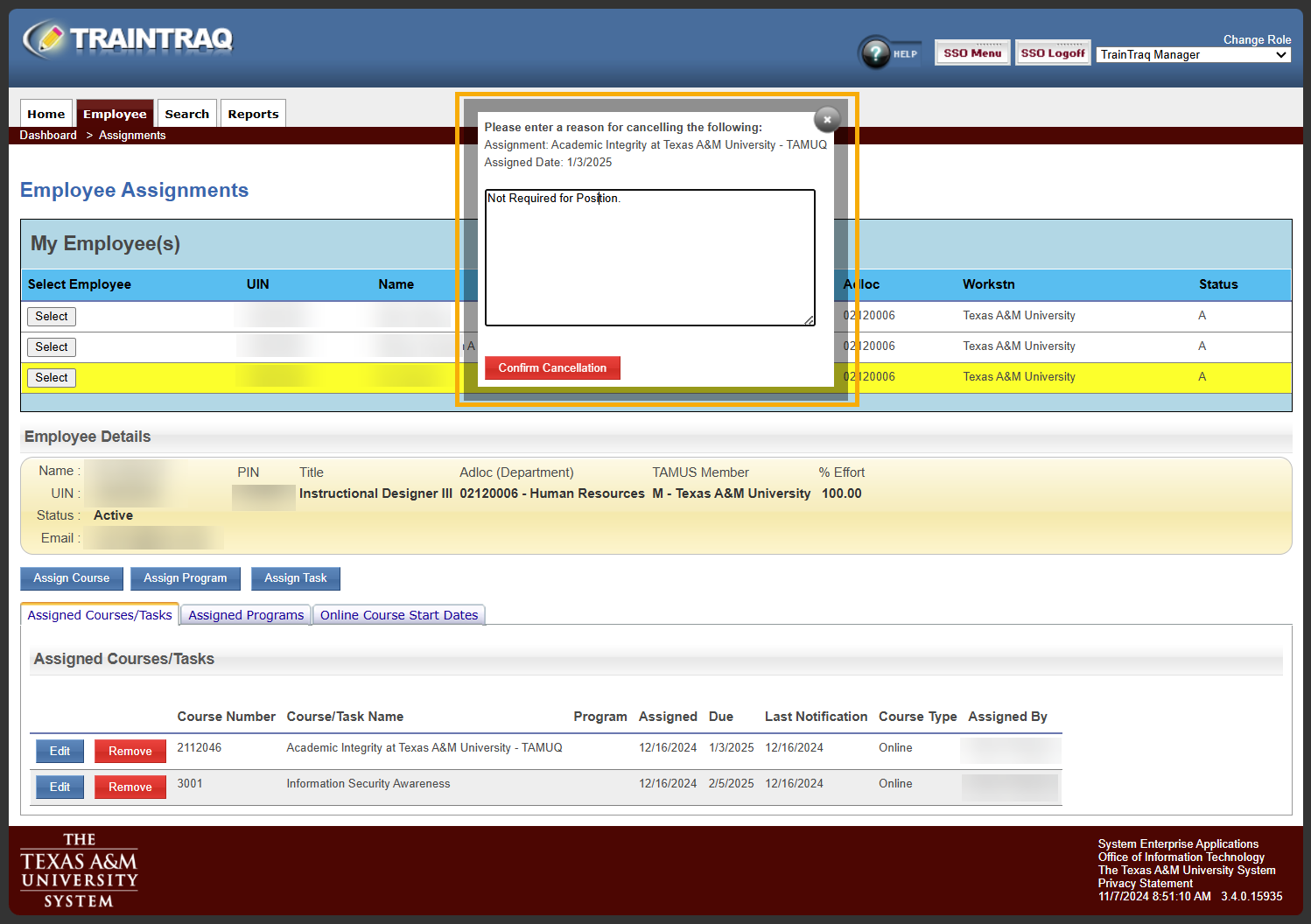Remove the Information Security Awareness assignment
1311x924 pixels.
[130, 786]
